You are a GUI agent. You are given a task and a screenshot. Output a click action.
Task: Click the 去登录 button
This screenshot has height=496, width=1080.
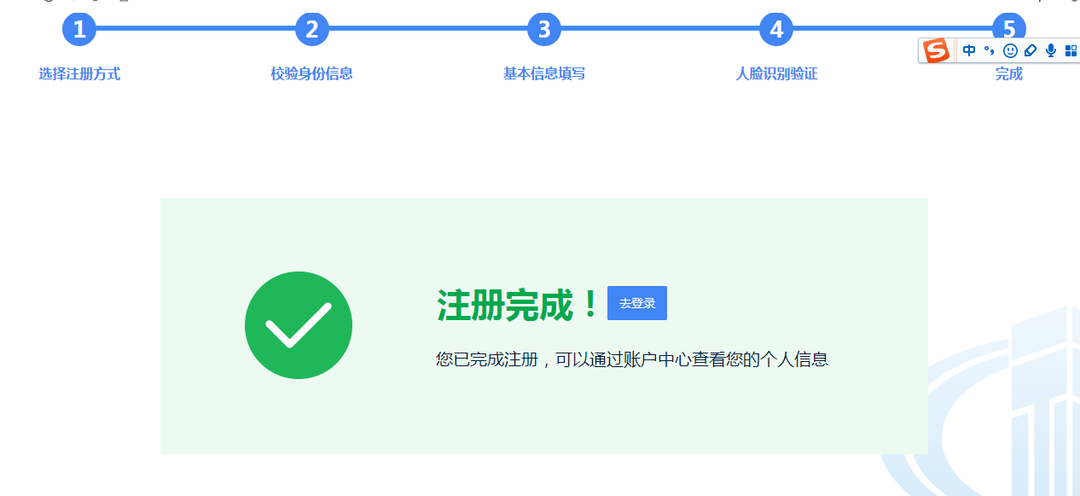pyautogui.click(x=636, y=303)
